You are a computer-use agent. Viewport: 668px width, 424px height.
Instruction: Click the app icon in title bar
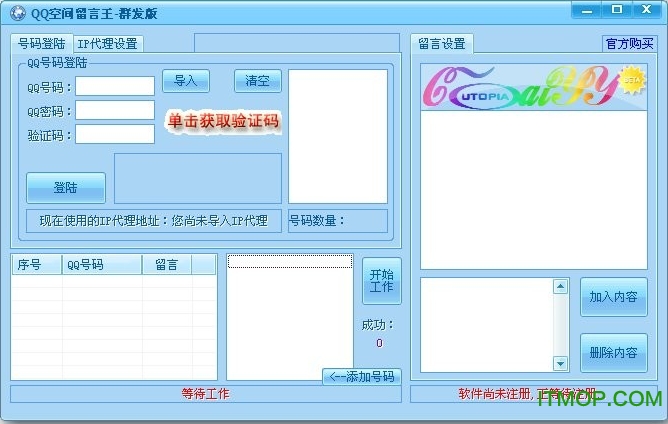(x=17, y=13)
